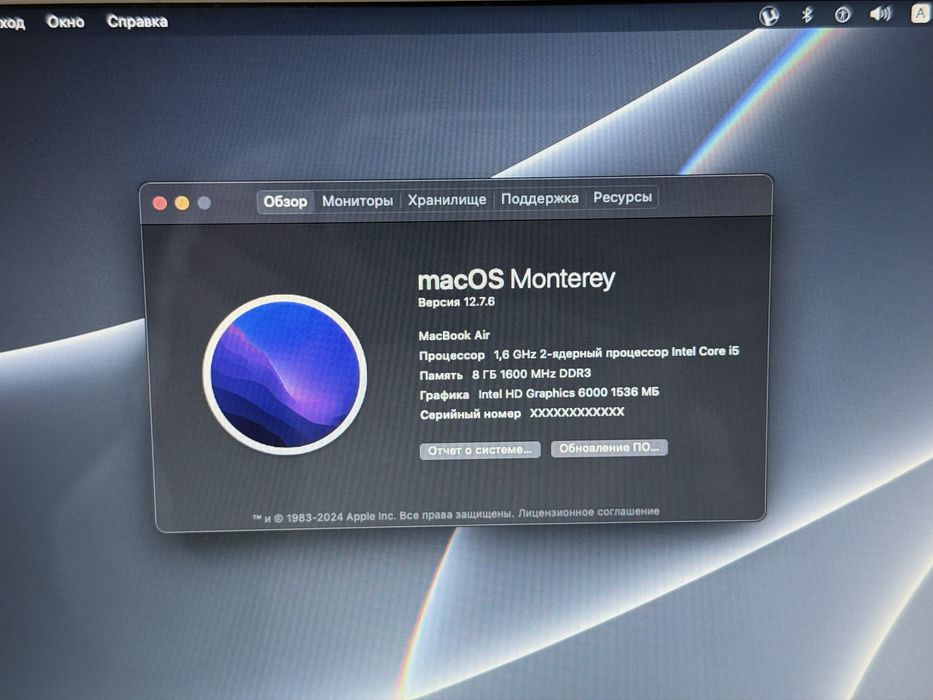Select the Ресурсы tab

point(622,197)
